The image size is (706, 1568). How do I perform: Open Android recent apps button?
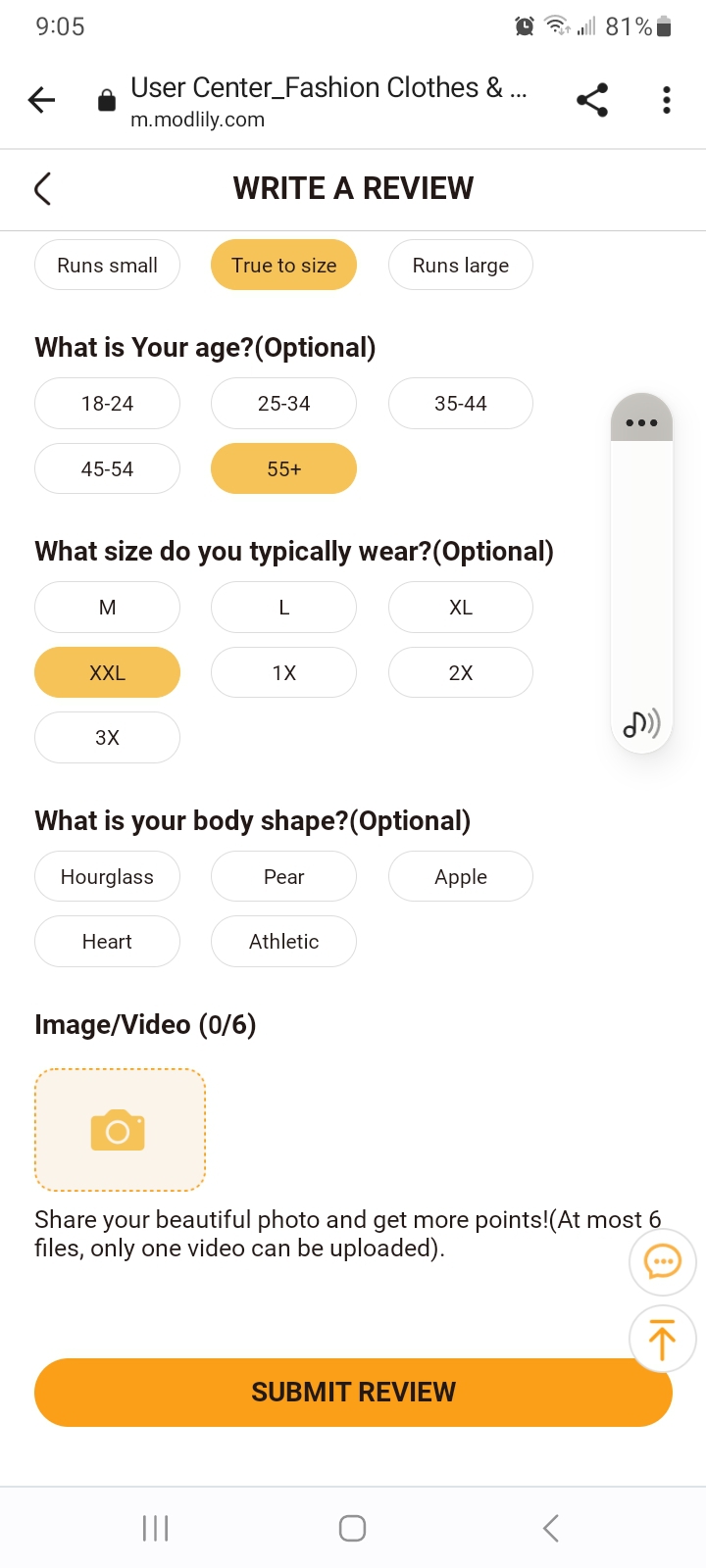[x=156, y=1528]
